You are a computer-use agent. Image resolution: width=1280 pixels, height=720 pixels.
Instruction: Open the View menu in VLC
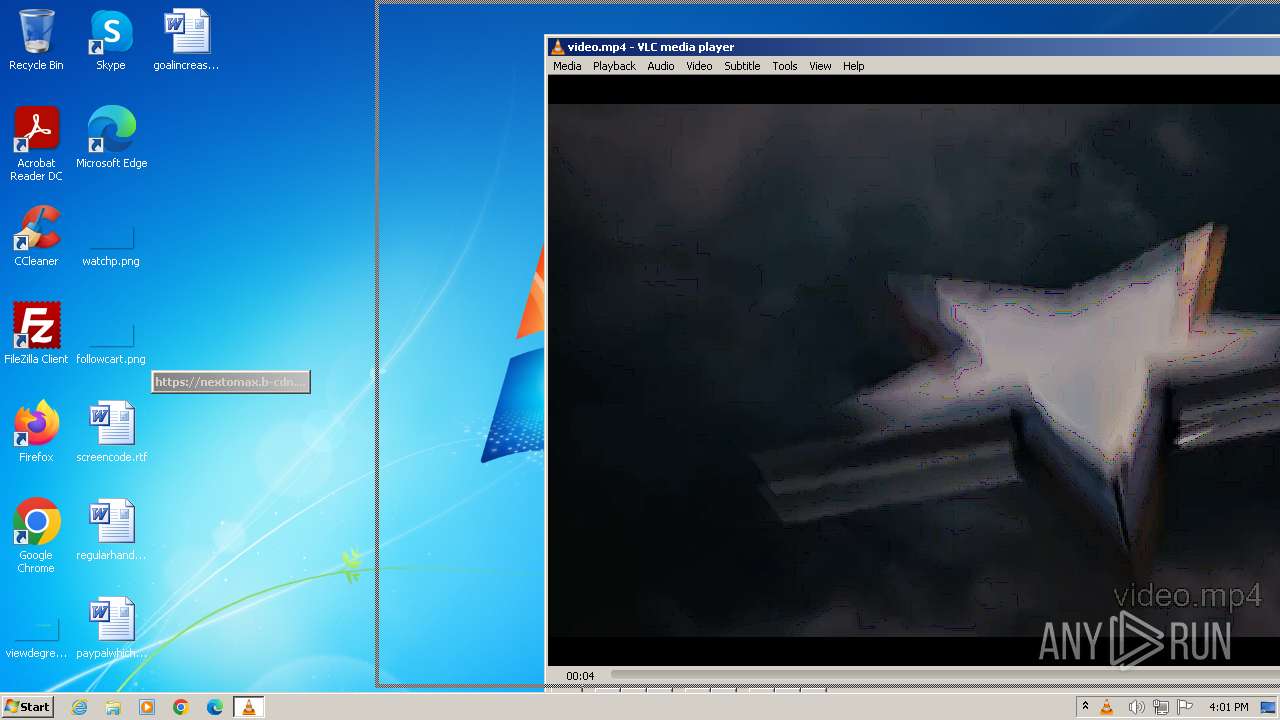pos(820,66)
